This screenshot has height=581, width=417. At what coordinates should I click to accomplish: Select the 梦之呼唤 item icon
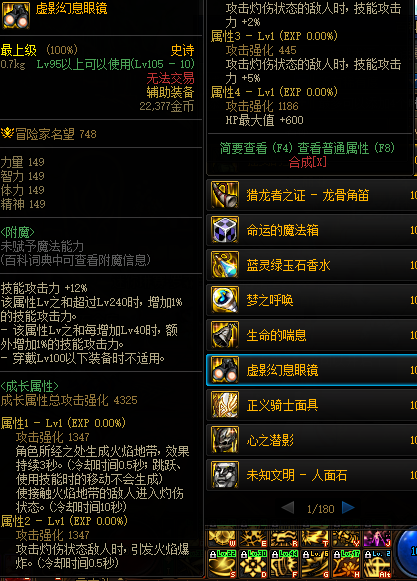[225, 299]
